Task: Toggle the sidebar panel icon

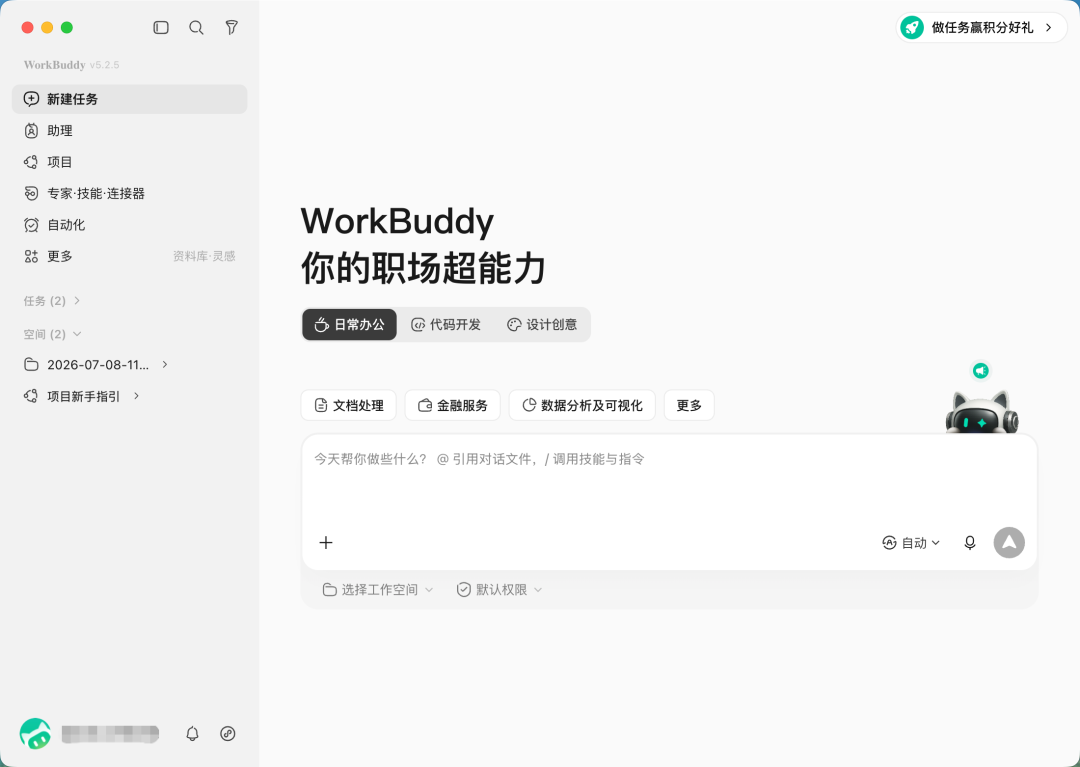Action: [x=160, y=28]
